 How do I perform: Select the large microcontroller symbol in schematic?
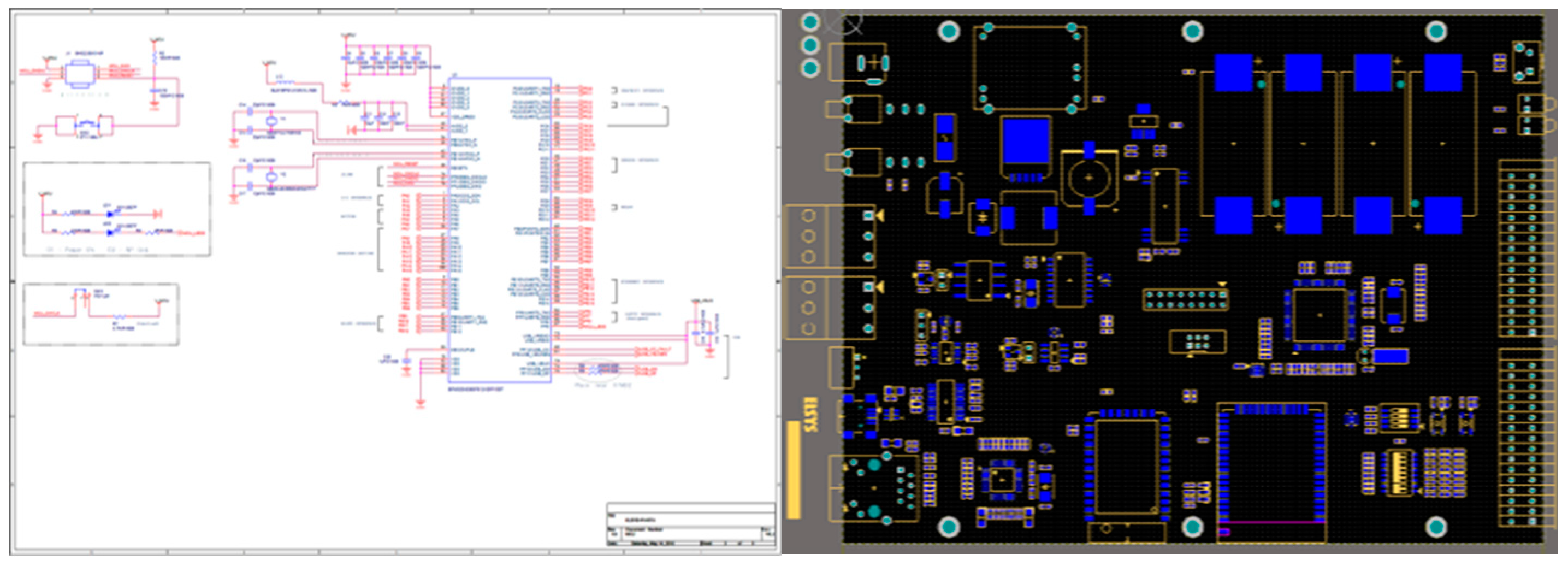[x=499, y=230]
